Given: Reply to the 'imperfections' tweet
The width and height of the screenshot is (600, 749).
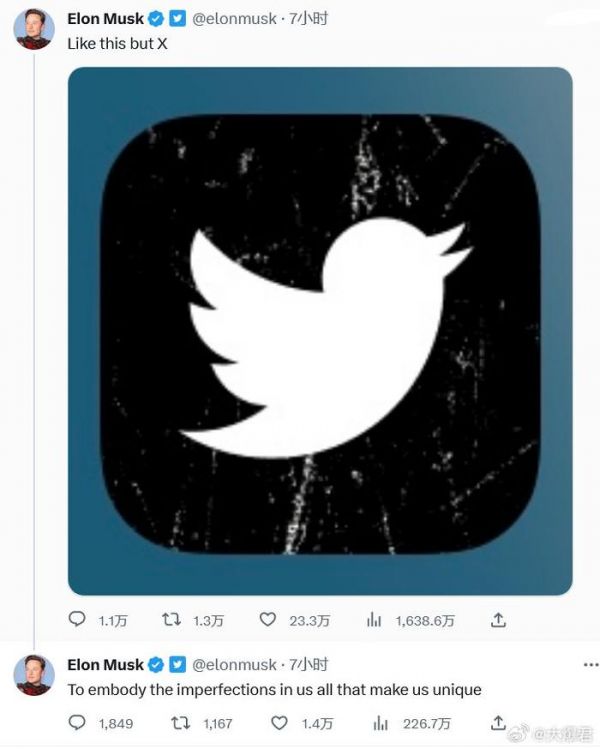Looking at the screenshot, I should point(77,722).
